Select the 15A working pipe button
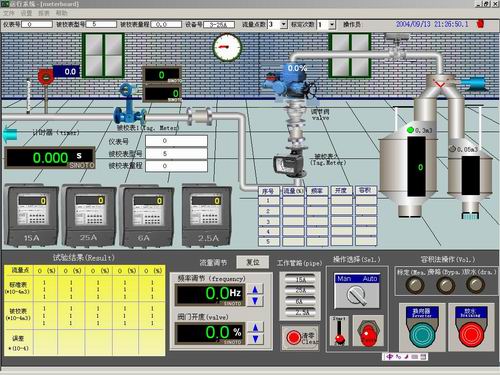This screenshot has height=375, width=500. (300, 279)
